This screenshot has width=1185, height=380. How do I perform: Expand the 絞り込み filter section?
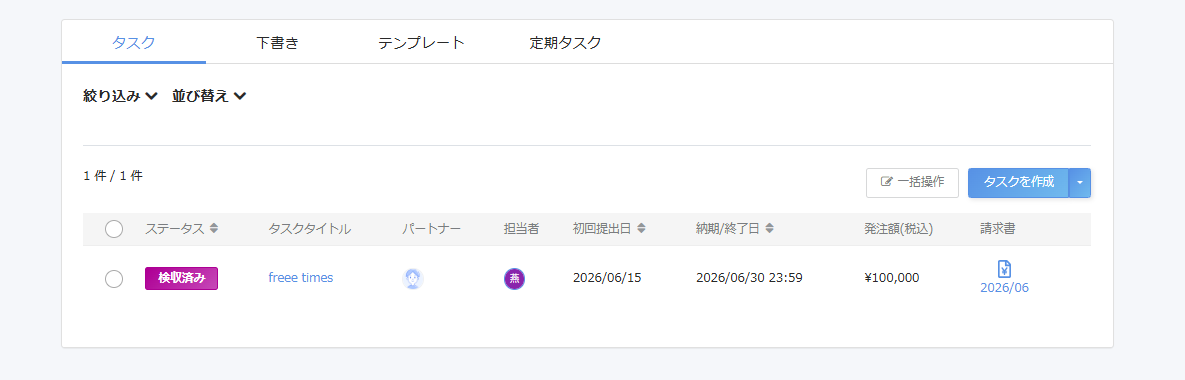(x=120, y=96)
